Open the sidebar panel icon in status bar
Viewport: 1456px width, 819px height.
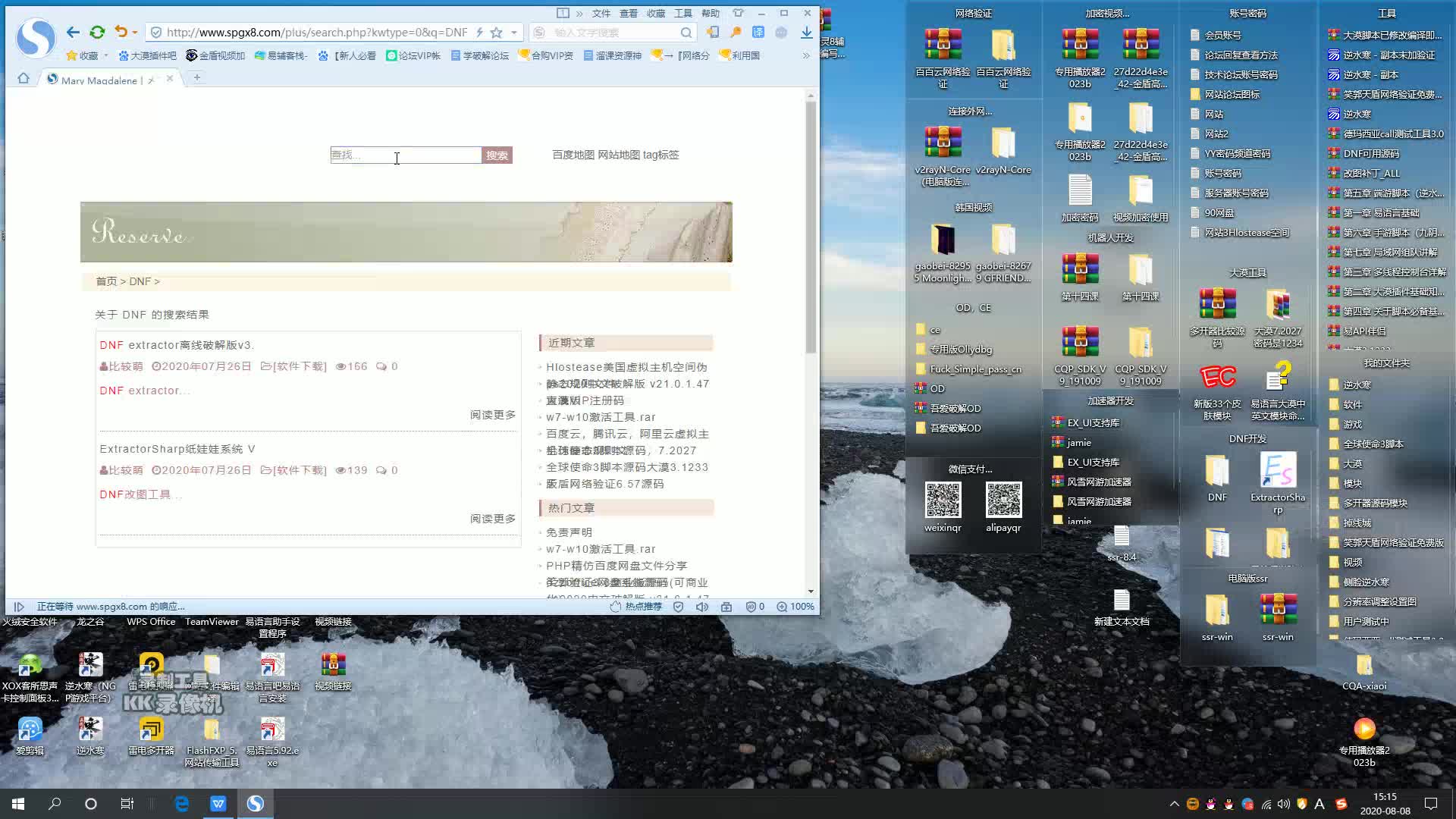(x=19, y=607)
